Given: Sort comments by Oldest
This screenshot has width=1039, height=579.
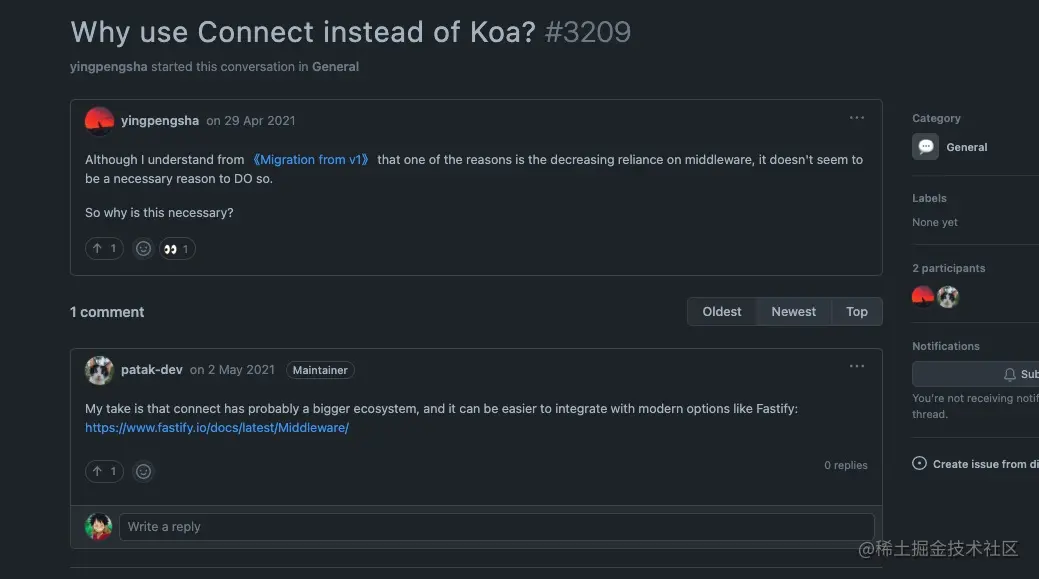Looking at the screenshot, I should [x=722, y=312].
